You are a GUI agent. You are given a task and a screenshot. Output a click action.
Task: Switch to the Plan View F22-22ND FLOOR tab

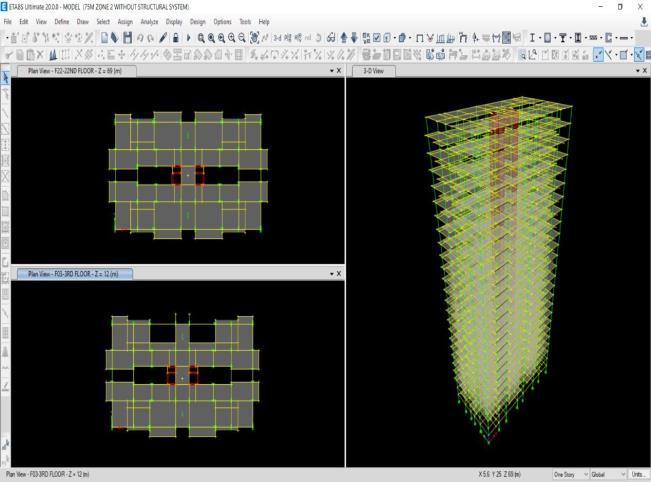pos(76,71)
